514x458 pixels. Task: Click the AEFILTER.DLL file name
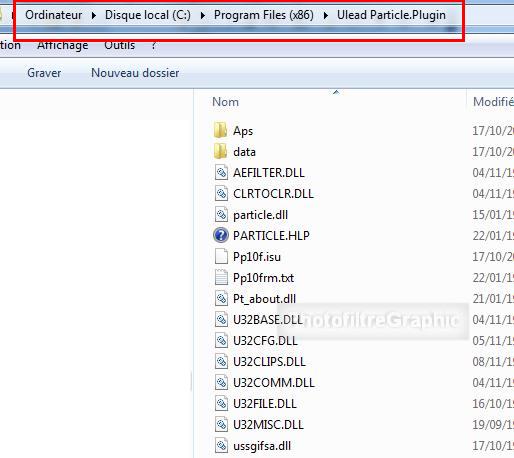click(269, 173)
